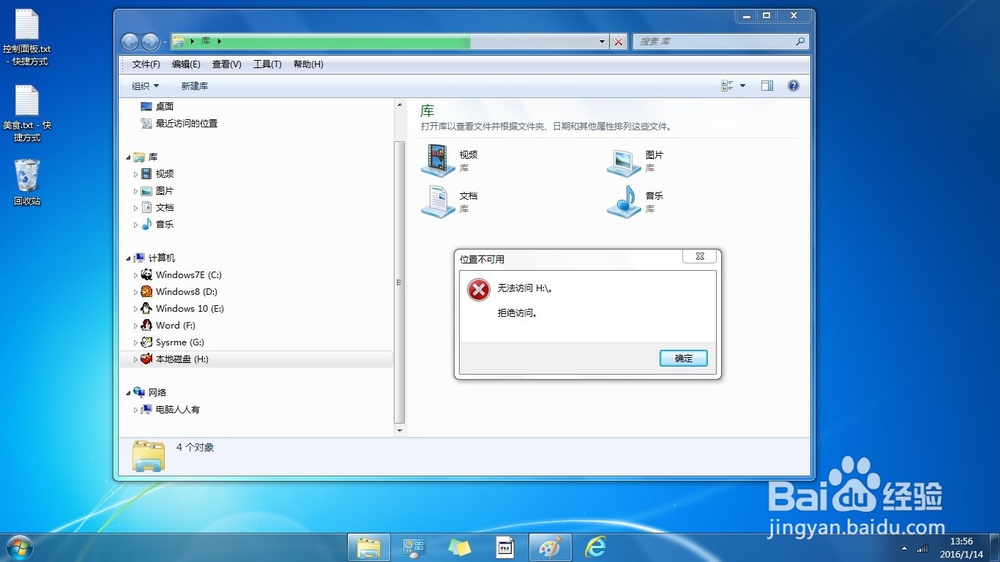Click the navigation pane scrollbar
This screenshot has width=1000, height=562.
(x=399, y=282)
